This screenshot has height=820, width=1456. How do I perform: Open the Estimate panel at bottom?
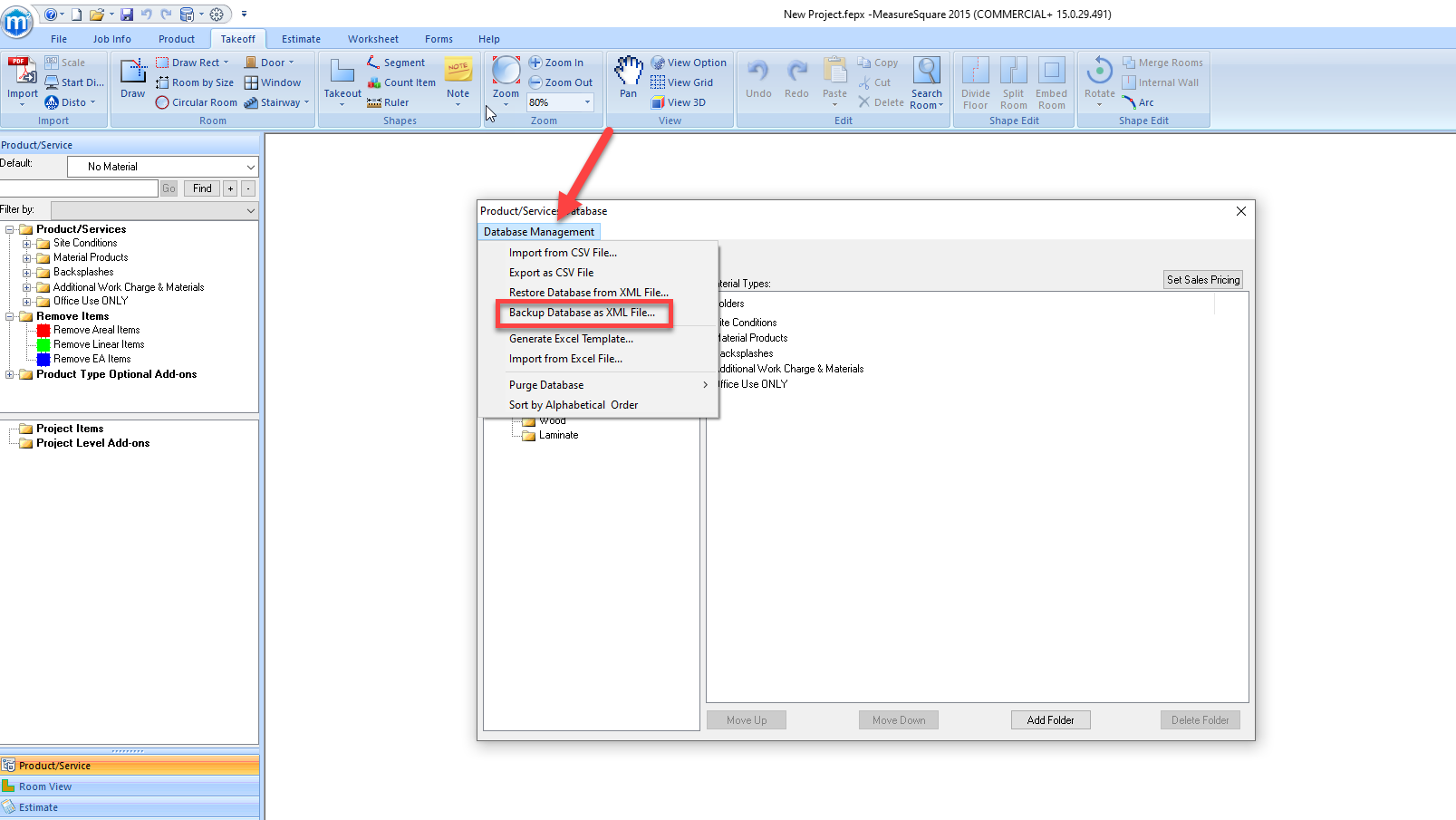(x=130, y=807)
